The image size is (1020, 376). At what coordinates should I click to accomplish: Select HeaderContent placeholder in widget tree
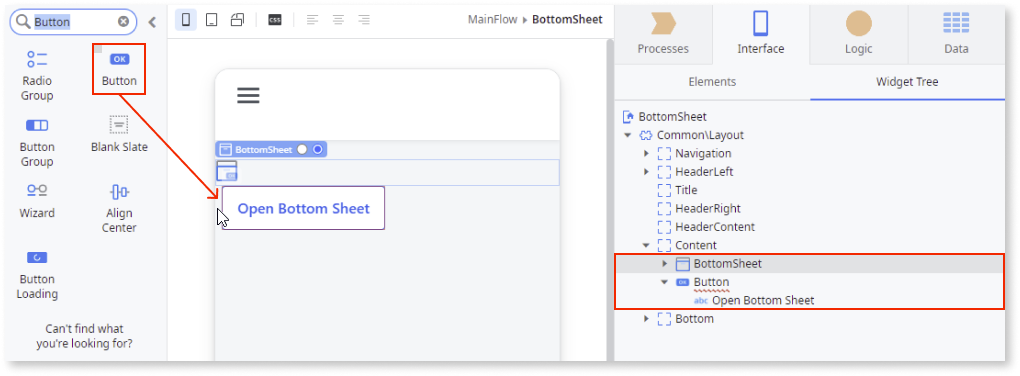706,227
